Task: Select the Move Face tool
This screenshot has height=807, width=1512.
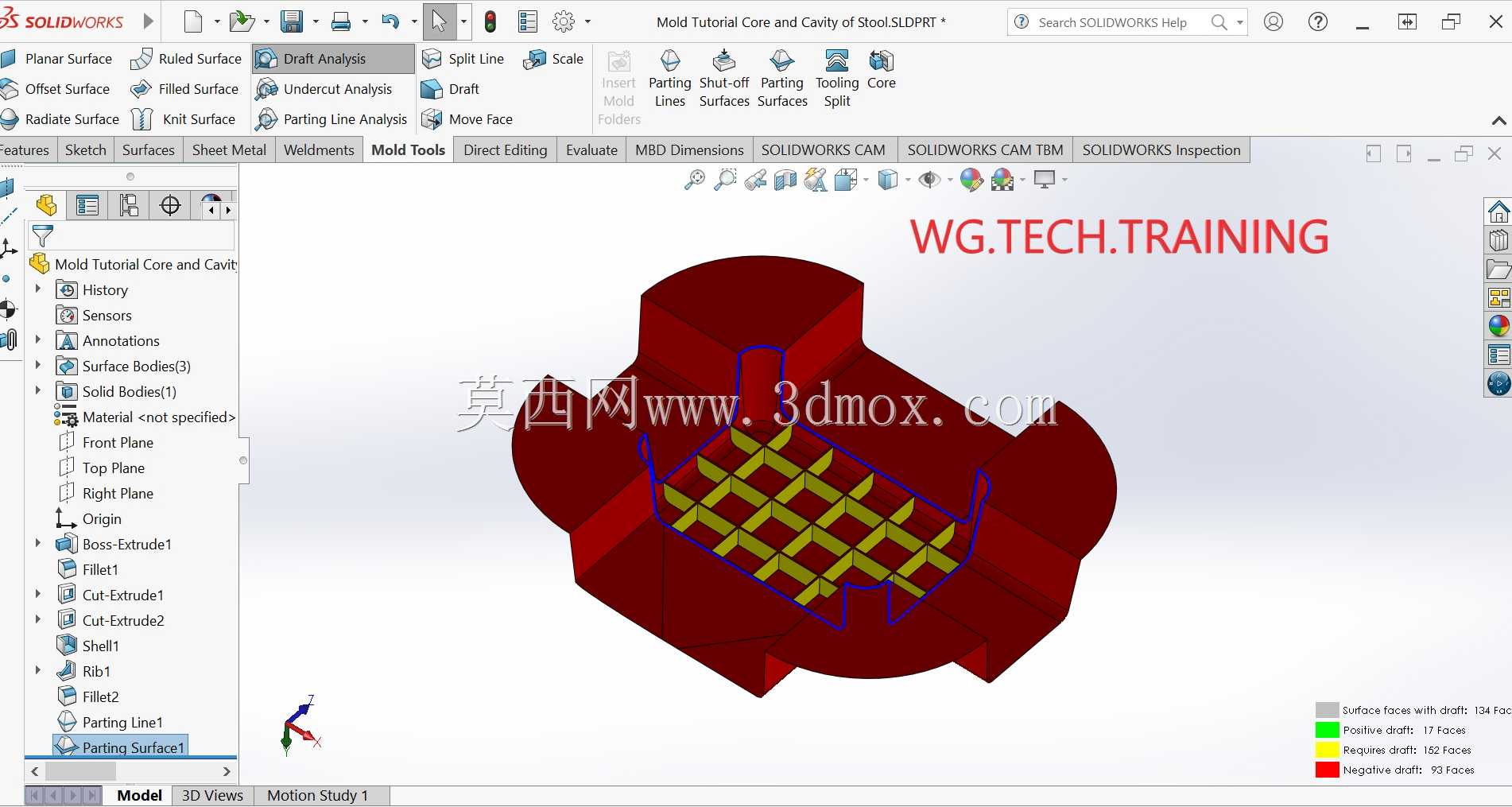Action: (467, 119)
